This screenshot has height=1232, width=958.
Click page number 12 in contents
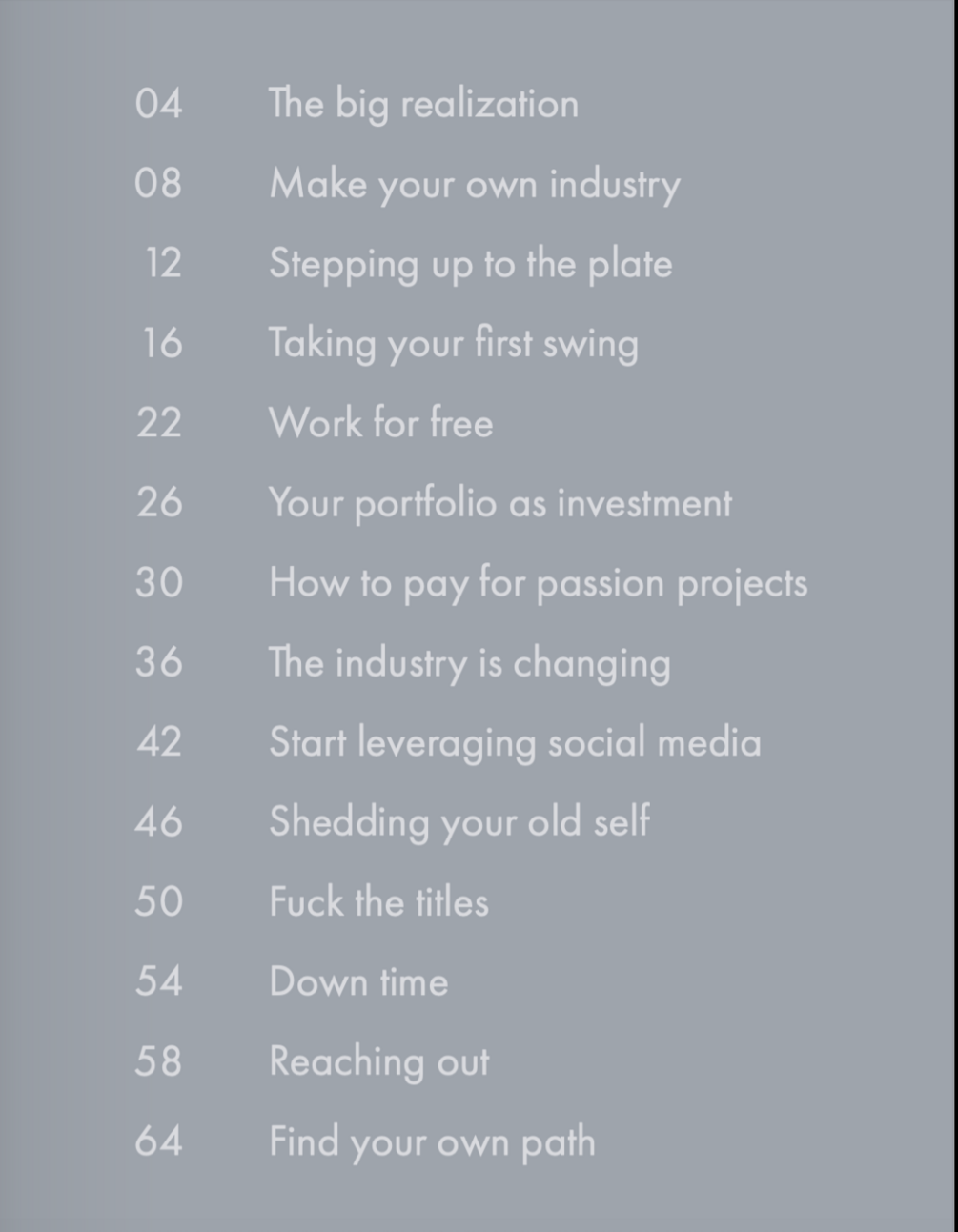(x=163, y=263)
